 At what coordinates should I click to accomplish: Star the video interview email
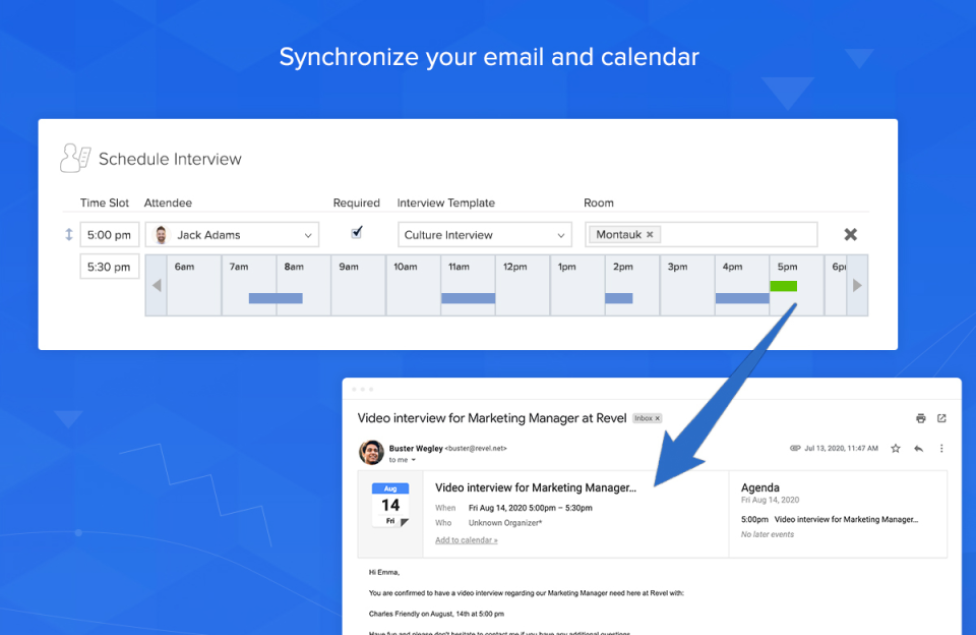[x=896, y=449]
